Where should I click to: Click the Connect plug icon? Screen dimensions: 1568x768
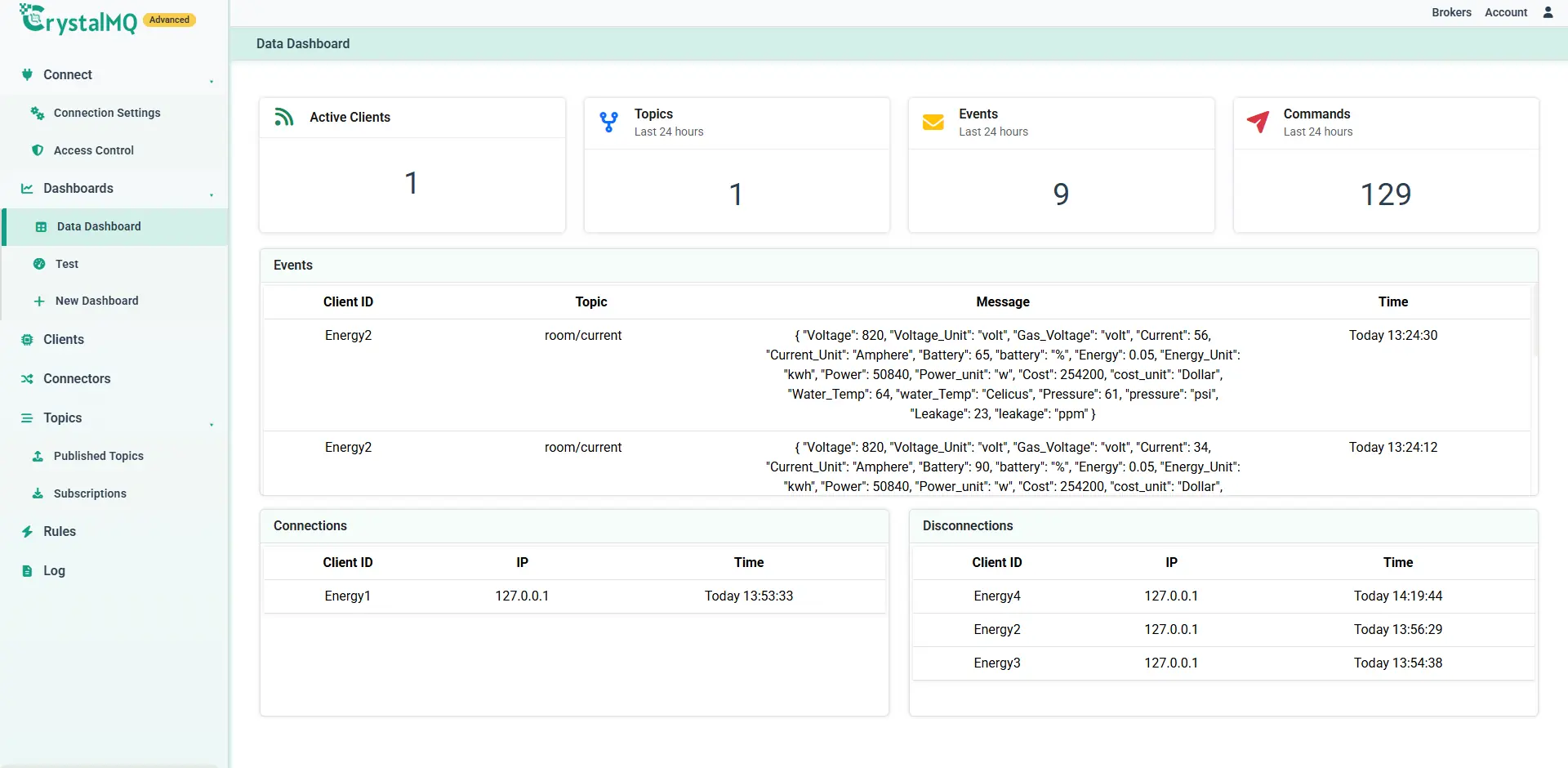coord(27,74)
